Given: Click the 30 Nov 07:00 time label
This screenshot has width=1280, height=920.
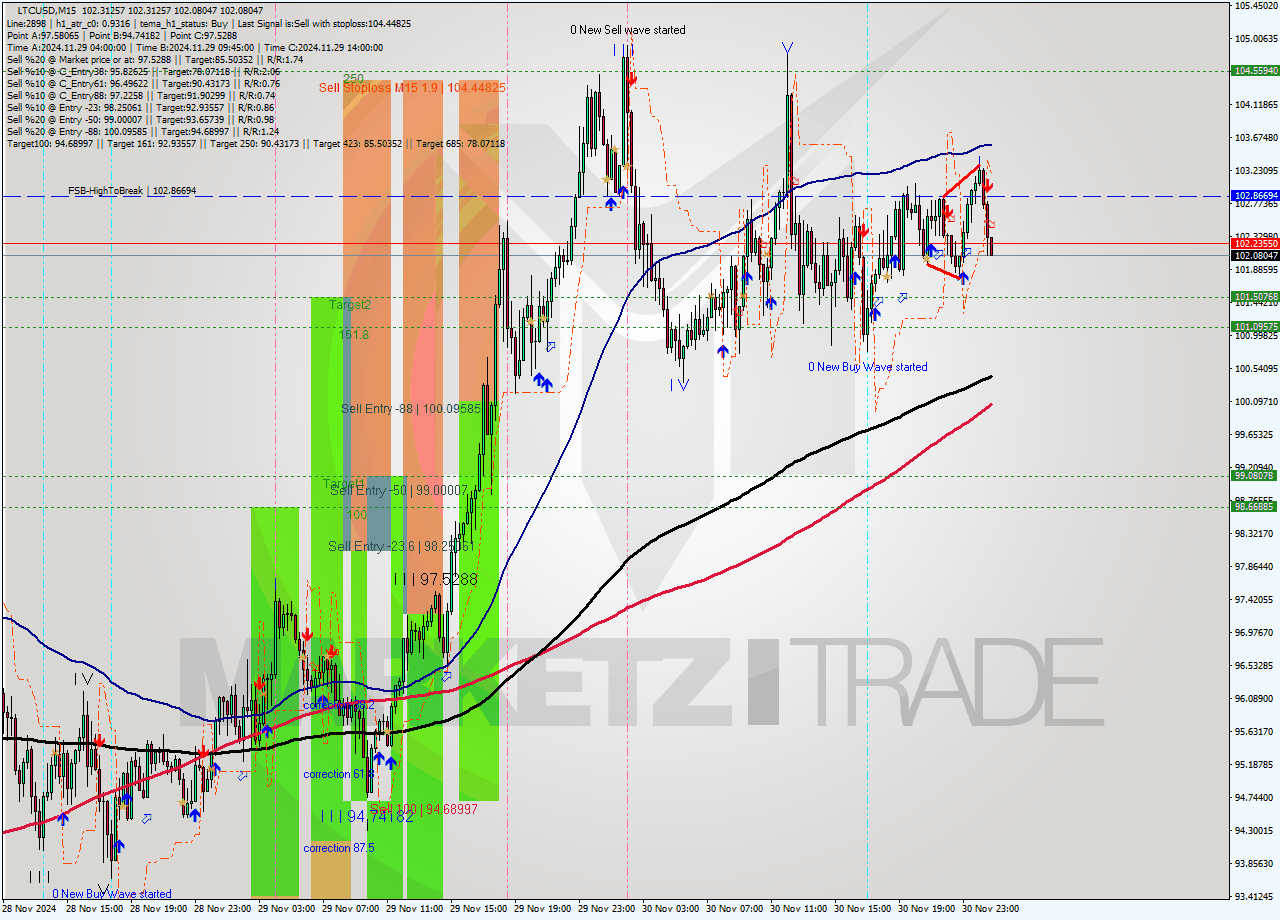Looking at the screenshot, I should (735, 909).
